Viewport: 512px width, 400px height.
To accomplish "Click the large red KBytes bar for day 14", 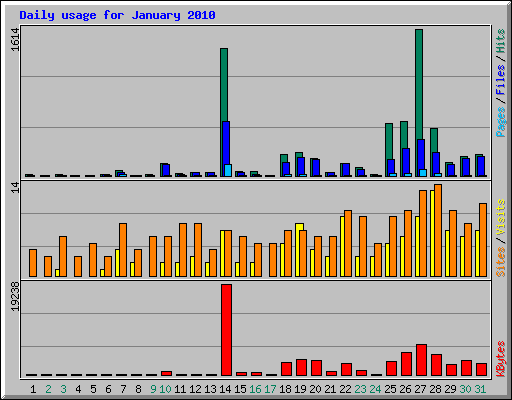I will (226, 330).
